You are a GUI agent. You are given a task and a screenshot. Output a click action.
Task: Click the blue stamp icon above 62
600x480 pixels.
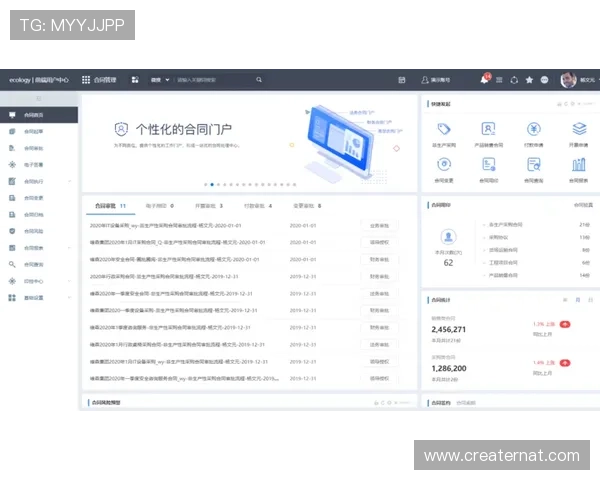point(448,237)
